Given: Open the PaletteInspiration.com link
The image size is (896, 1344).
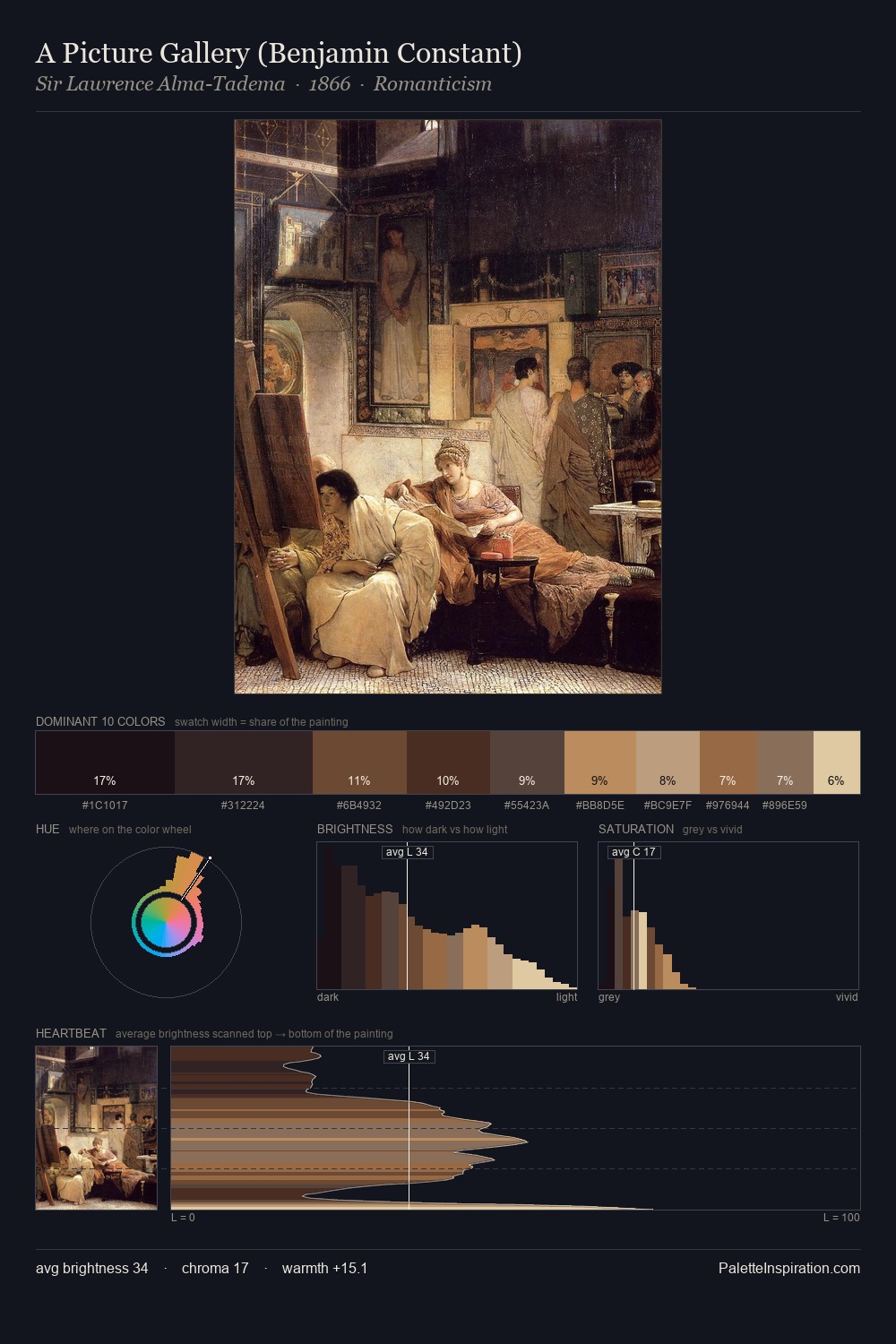Looking at the screenshot, I should [789, 1268].
